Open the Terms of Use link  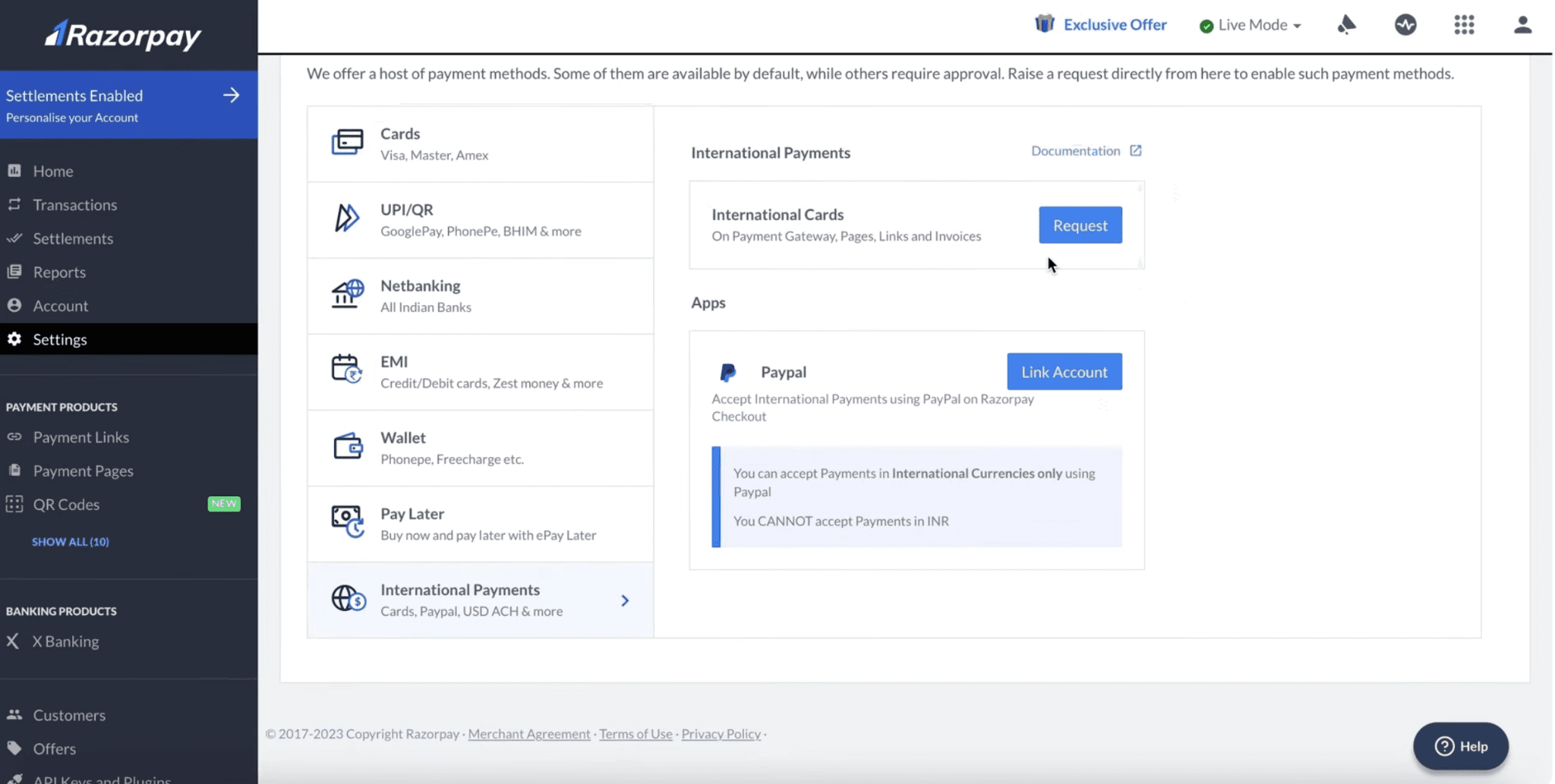(x=636, y=733)
